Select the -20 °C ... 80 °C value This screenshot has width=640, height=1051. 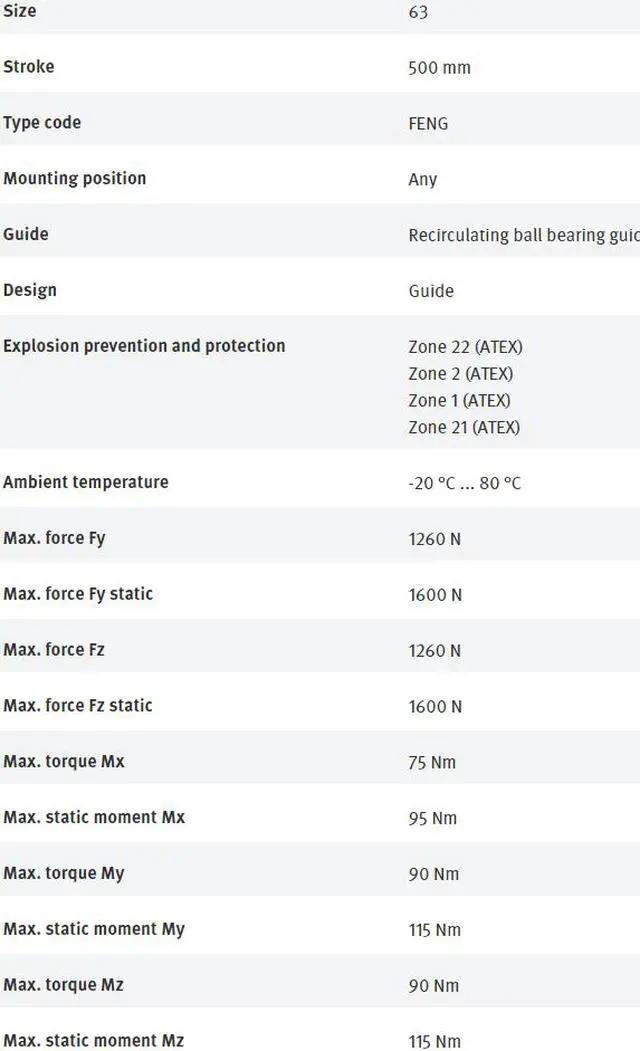pyautogui.click(x=464, y=483)
